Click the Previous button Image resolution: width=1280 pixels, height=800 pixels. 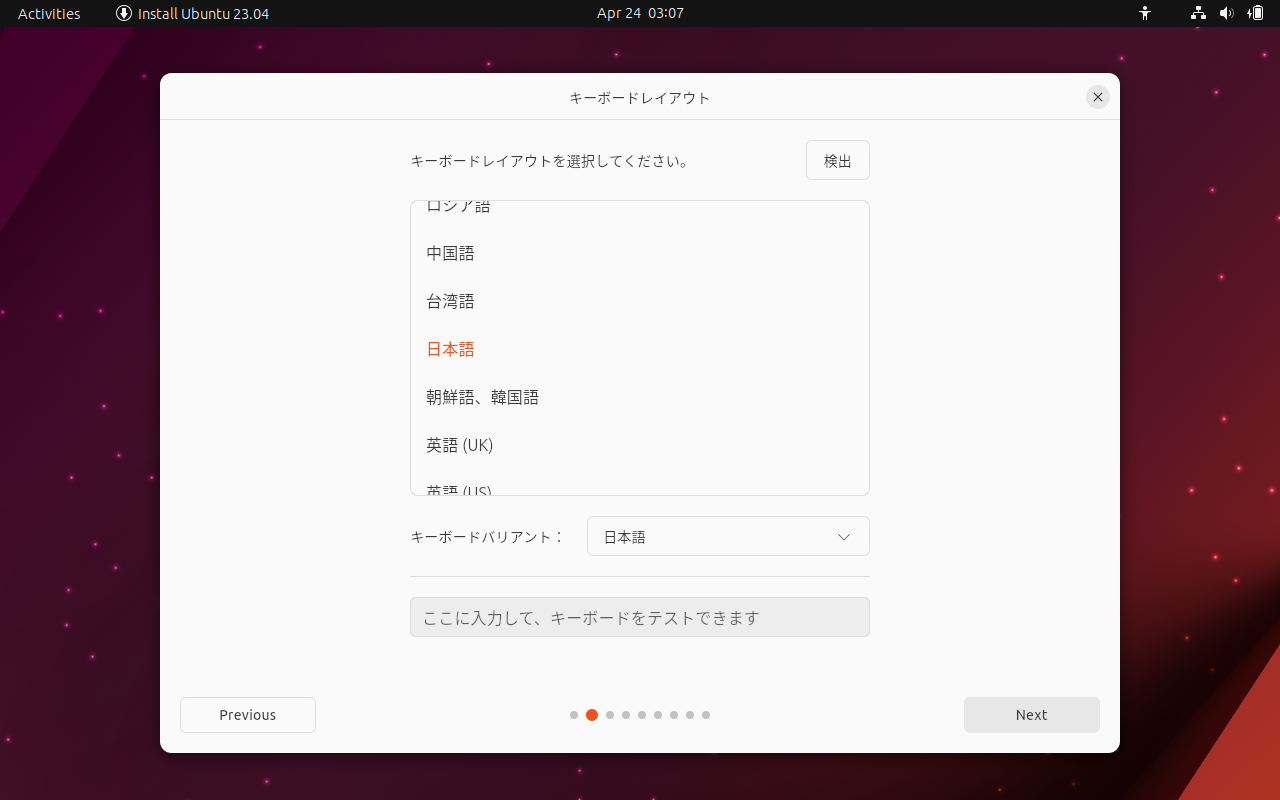point(248,715)
